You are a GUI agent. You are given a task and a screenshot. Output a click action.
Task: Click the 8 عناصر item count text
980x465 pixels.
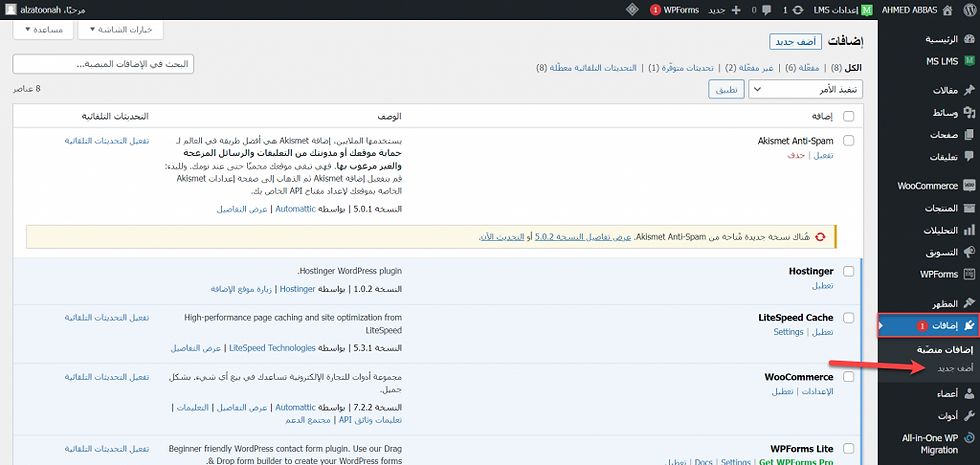(27, 89)
